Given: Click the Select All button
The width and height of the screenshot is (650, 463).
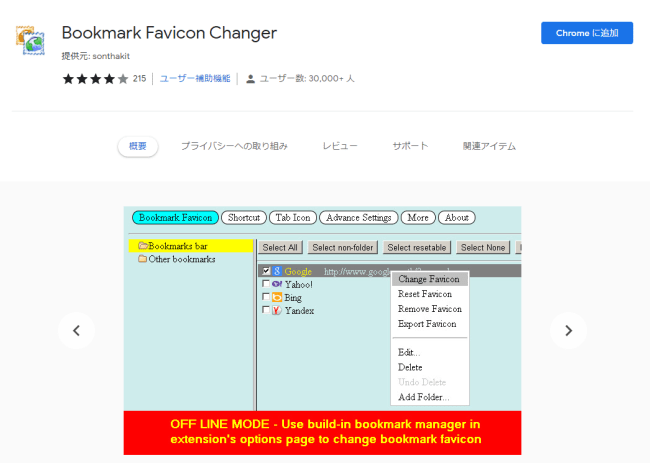Looking at the screenshot, I should (280, 247).
